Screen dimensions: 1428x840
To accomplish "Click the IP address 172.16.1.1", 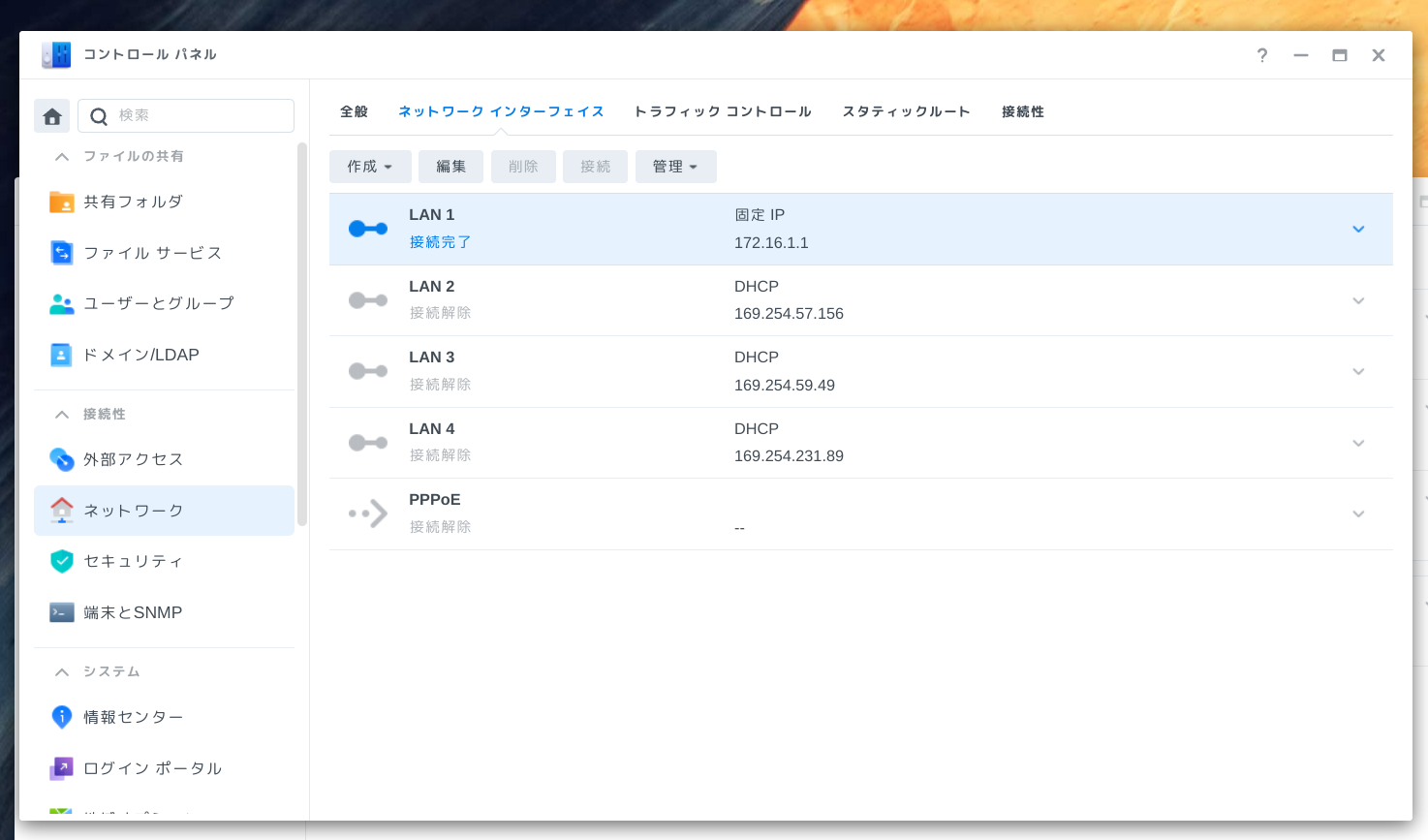I will [771, 243].
